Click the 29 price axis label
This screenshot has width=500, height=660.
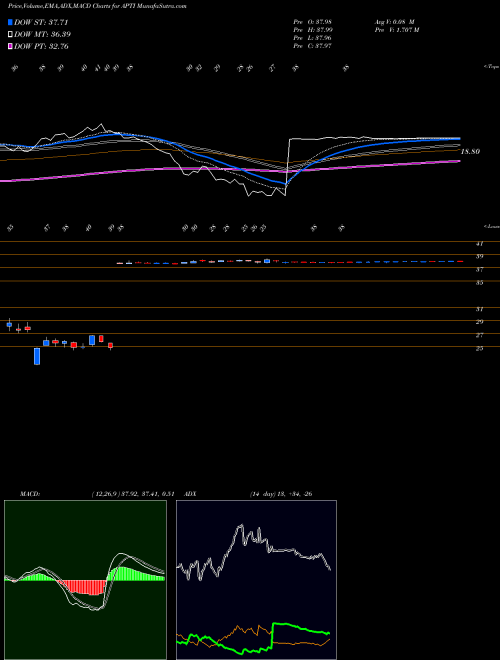coord(479,322)
